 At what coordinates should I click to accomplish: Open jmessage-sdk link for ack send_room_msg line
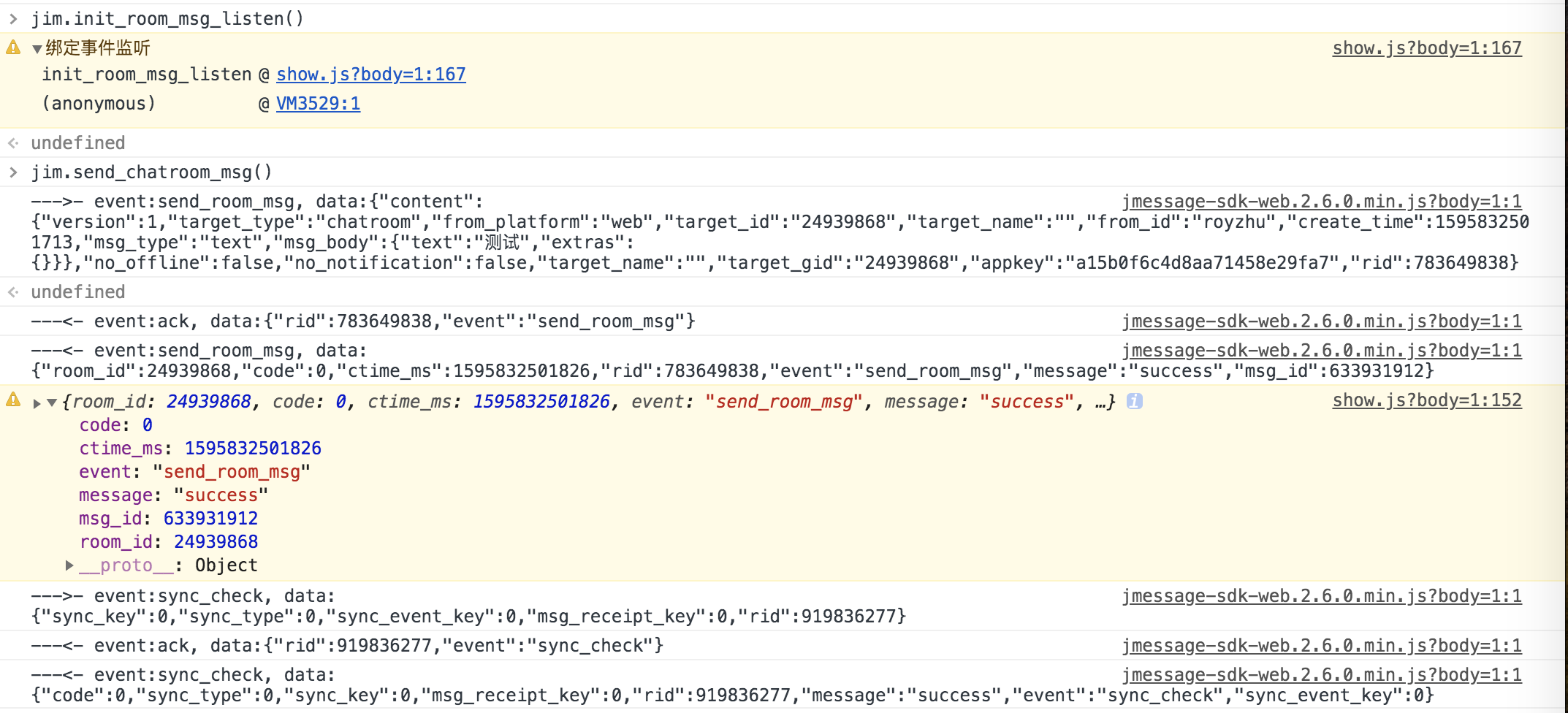click(x=1321, y=321)
